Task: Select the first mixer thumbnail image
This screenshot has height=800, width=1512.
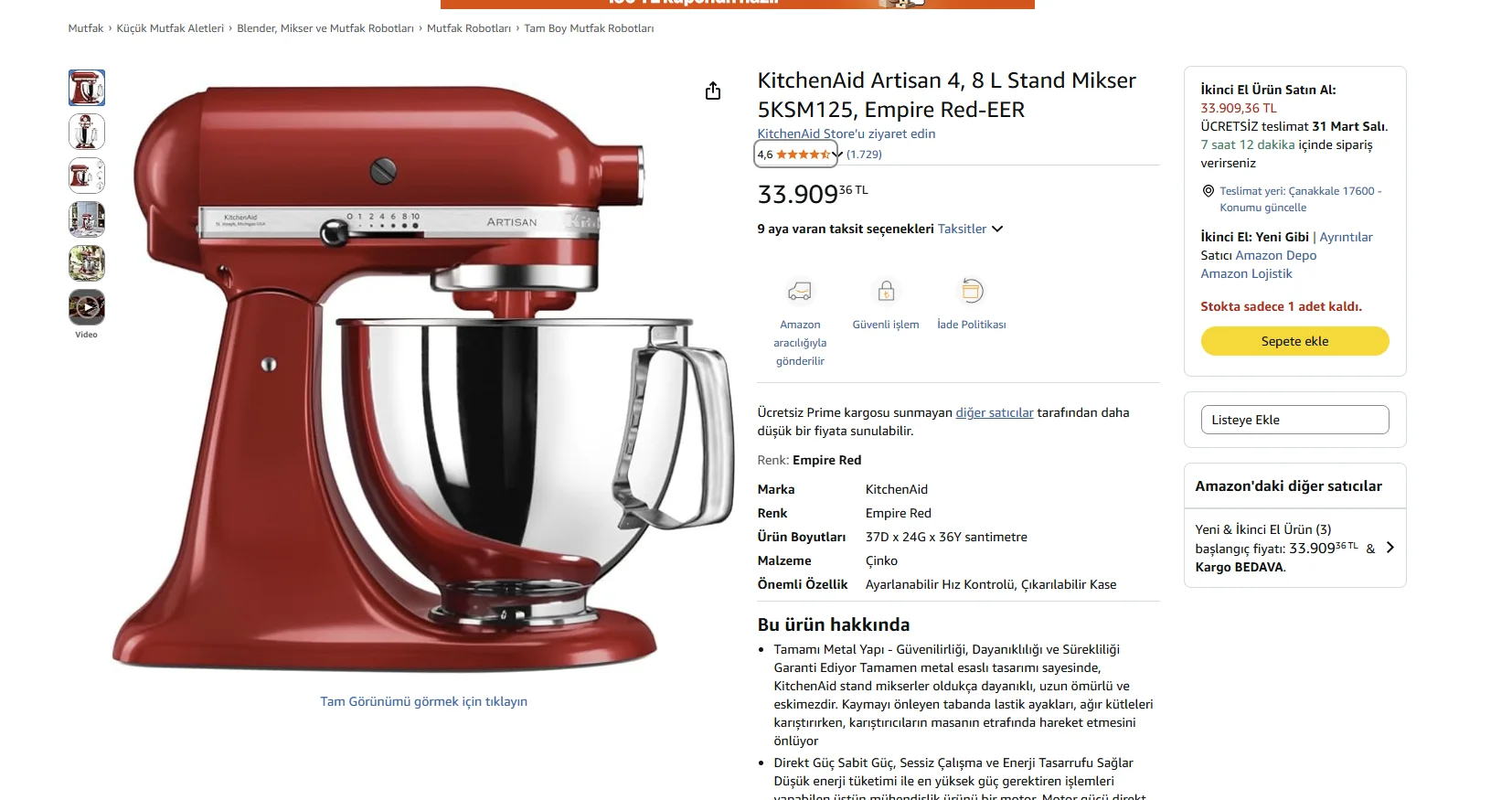Action: [87, 88]
